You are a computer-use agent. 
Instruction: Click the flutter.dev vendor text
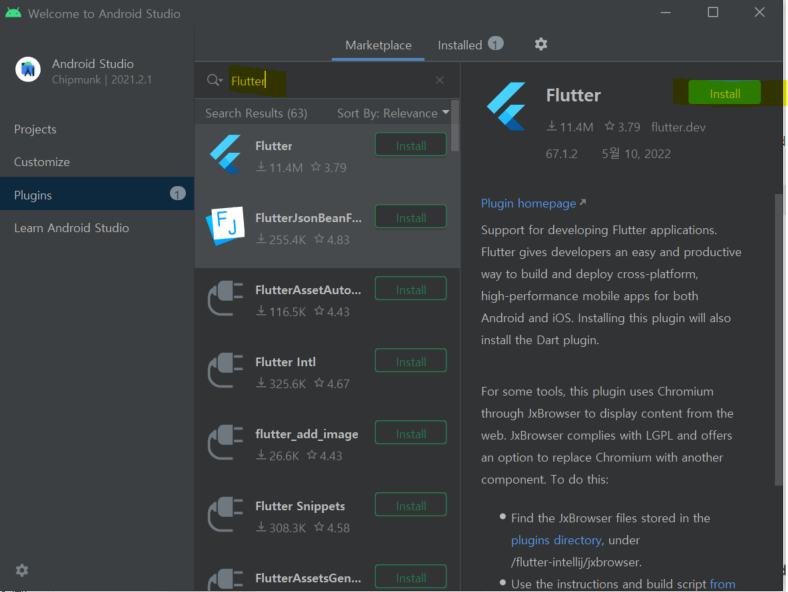[x=678, y=127]
